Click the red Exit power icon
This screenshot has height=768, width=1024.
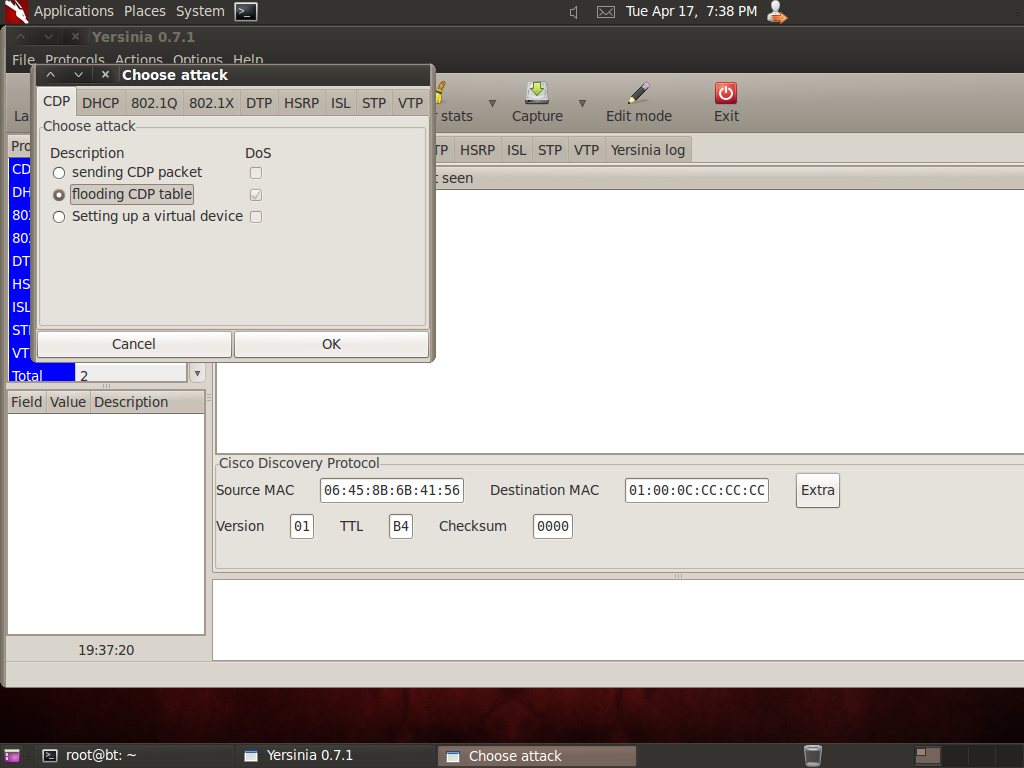pos(726,93)
